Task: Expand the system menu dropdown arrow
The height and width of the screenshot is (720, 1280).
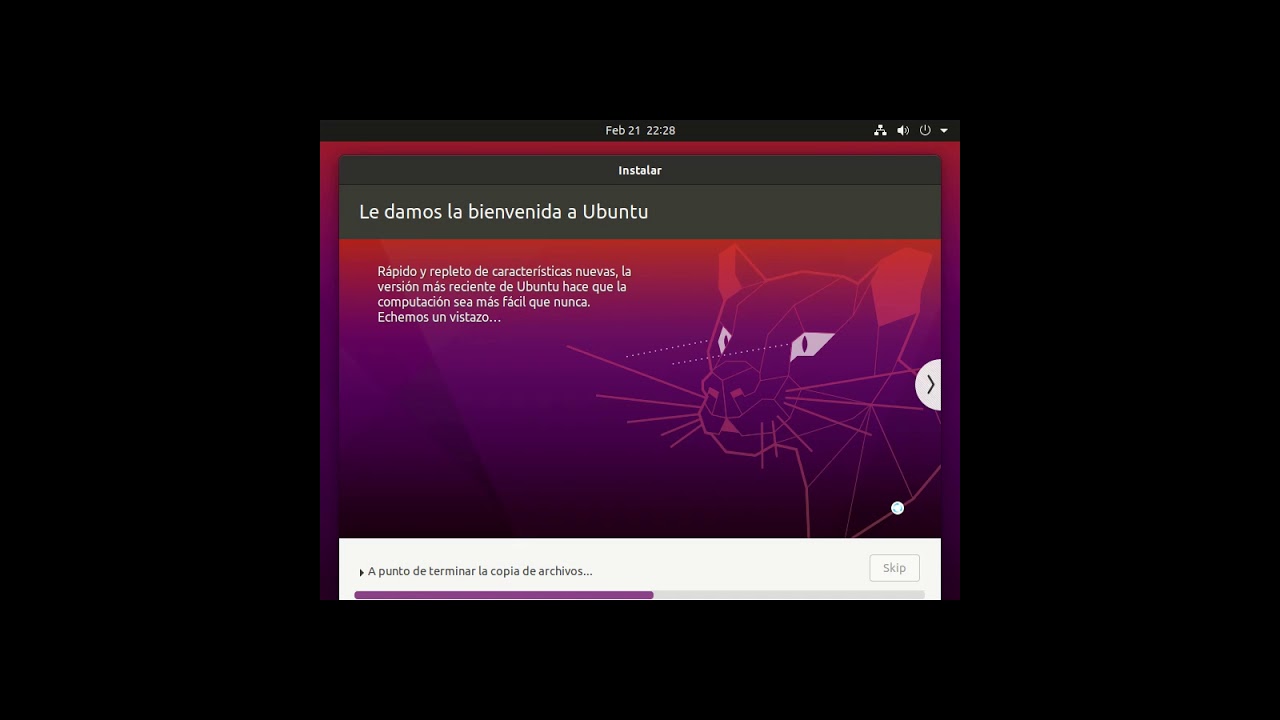Action: pos(944,130)
